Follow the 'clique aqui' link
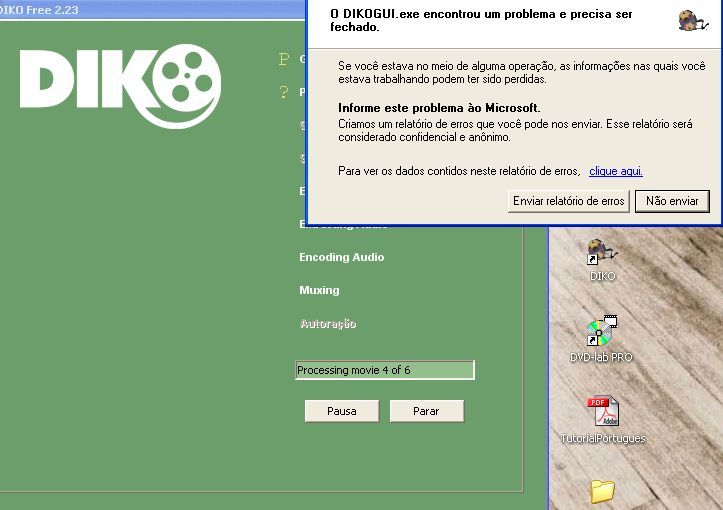 click(x=616, y=171)
